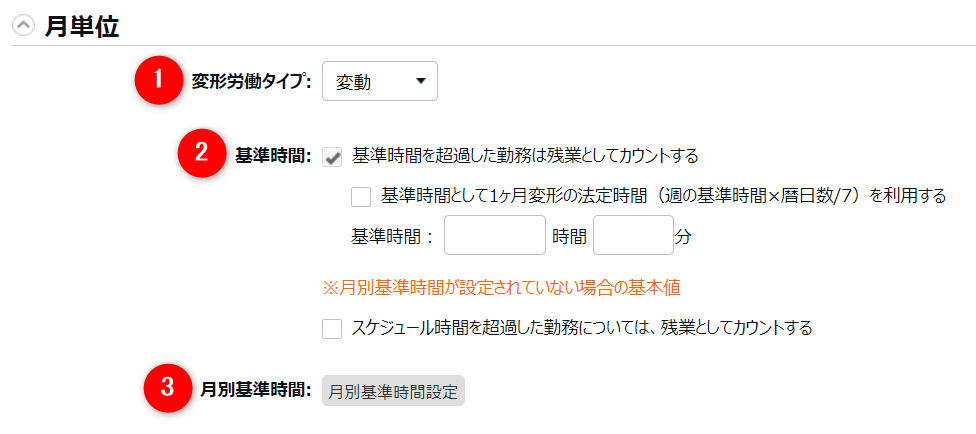Click the orange ※月別基準時間が設定されていない note
Screen dimensions: 976x434
501,287
